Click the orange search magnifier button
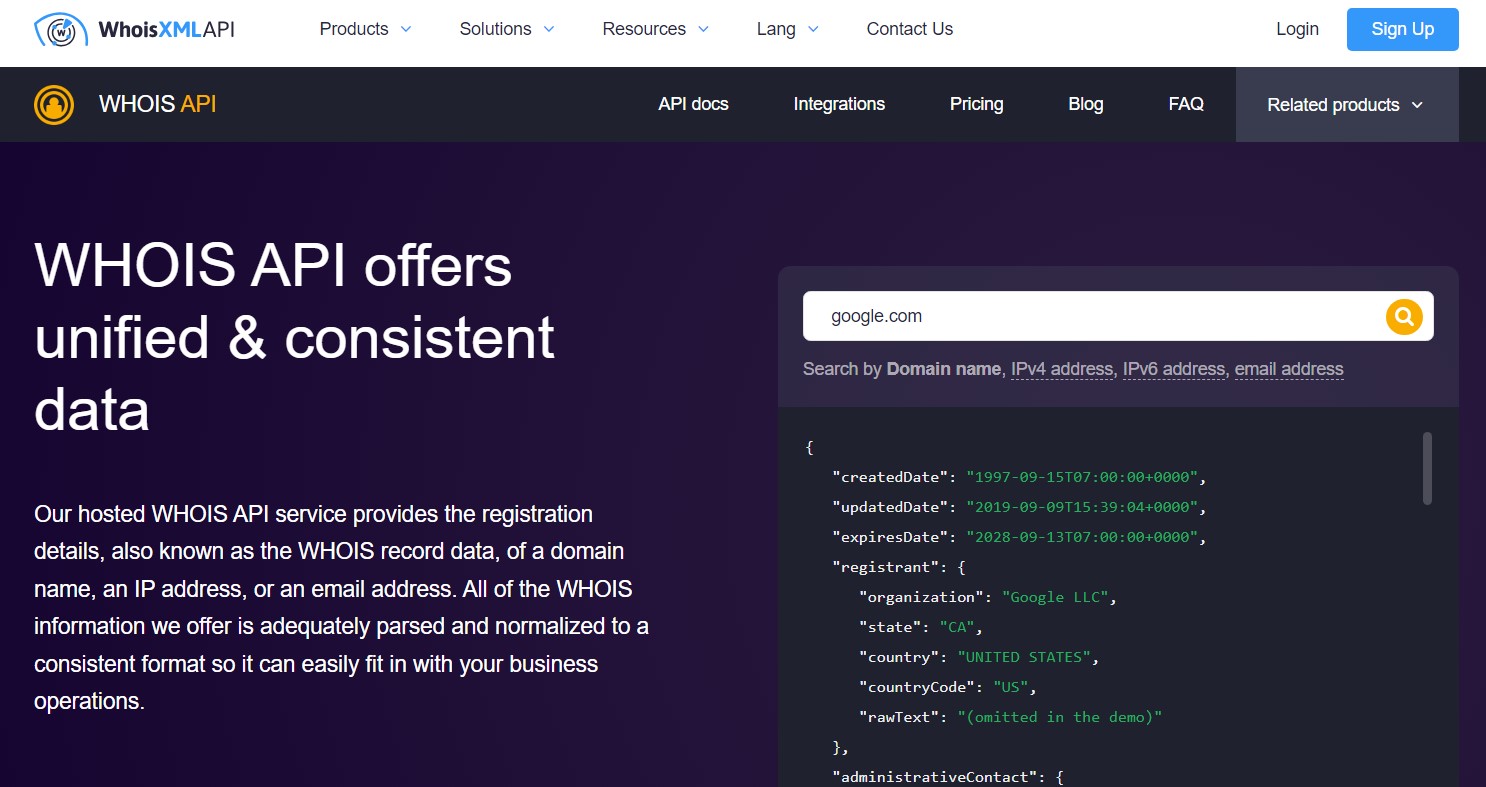This screenshot has height=787, width=1486. click(x=1404, y=317)
